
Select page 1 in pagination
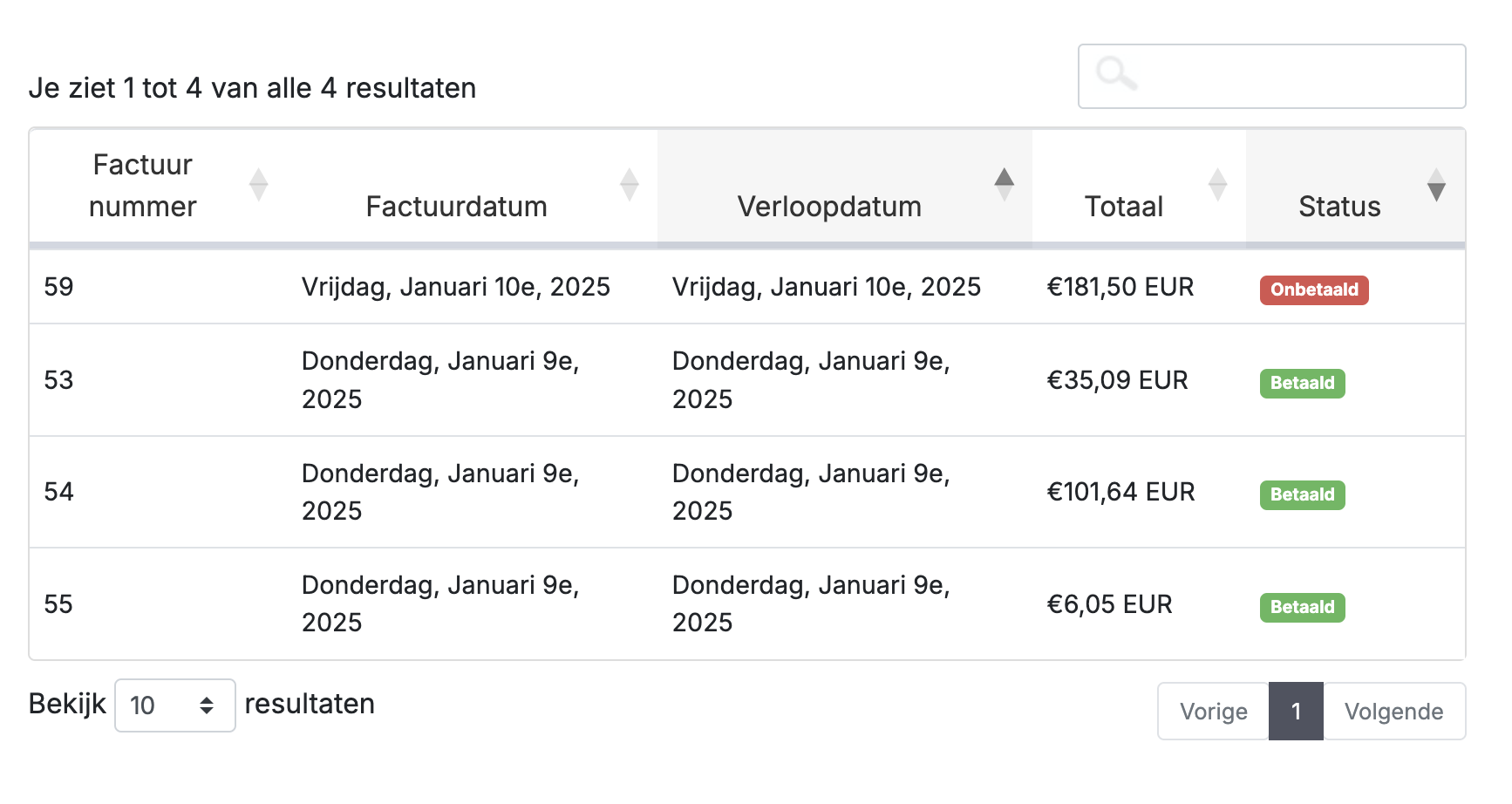click(1296, 712)
